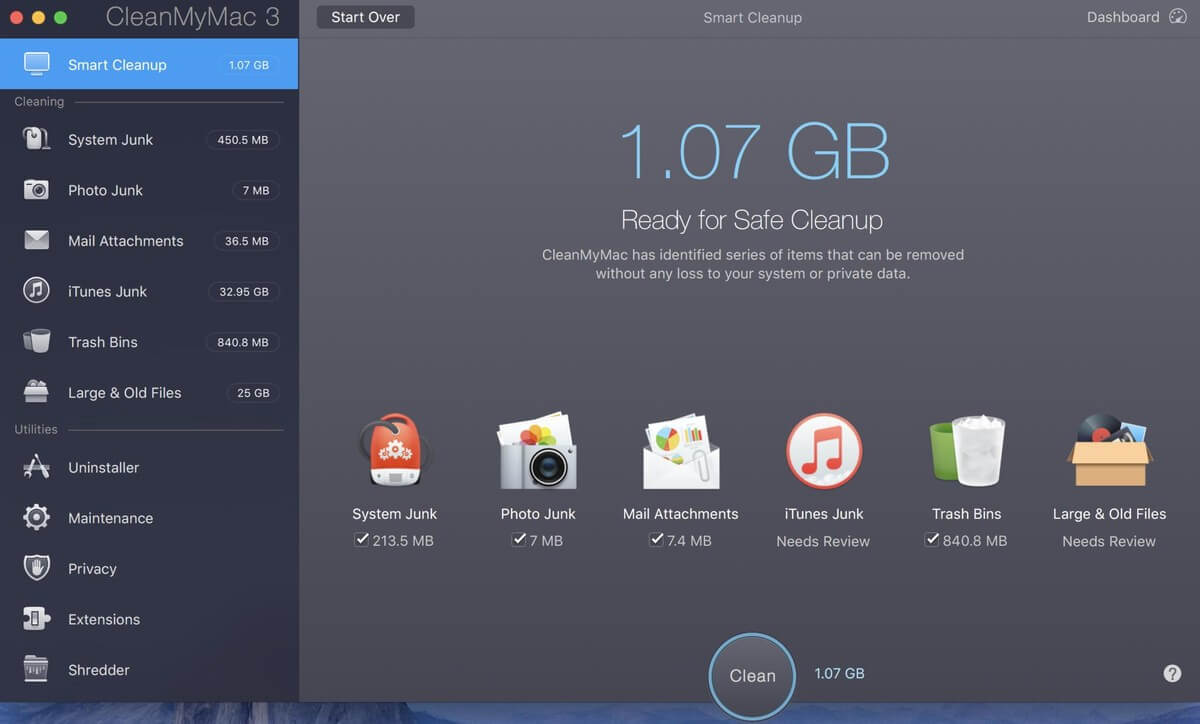Click the large red System Junk vacuum icon

coord(394,451)
